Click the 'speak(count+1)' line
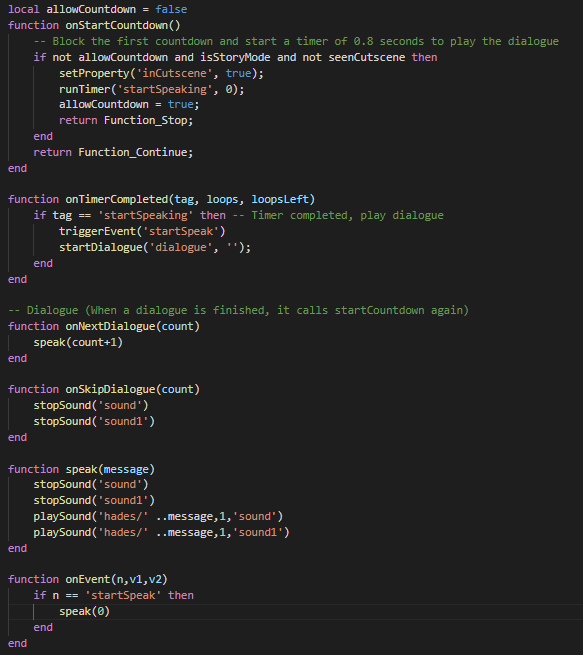Viewport: 583px width, 655px height. point(78,342)
